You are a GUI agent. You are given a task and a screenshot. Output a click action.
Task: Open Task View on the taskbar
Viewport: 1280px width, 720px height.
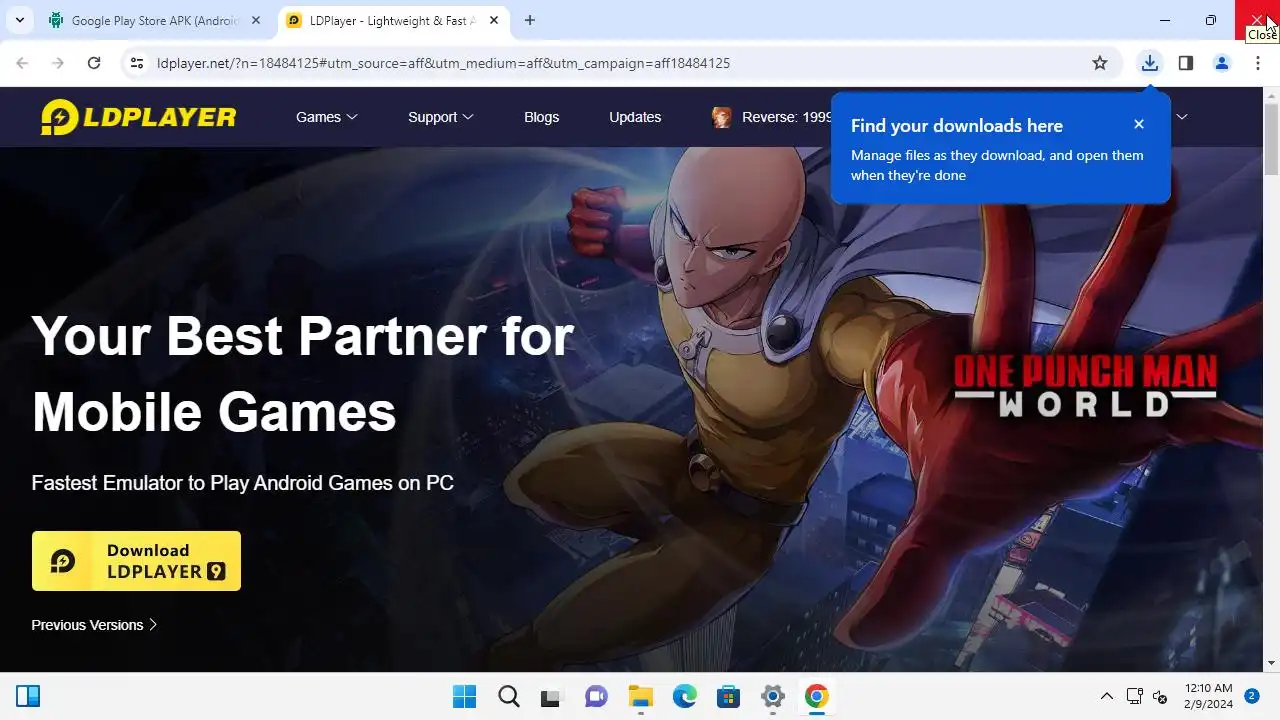point(552,697)
